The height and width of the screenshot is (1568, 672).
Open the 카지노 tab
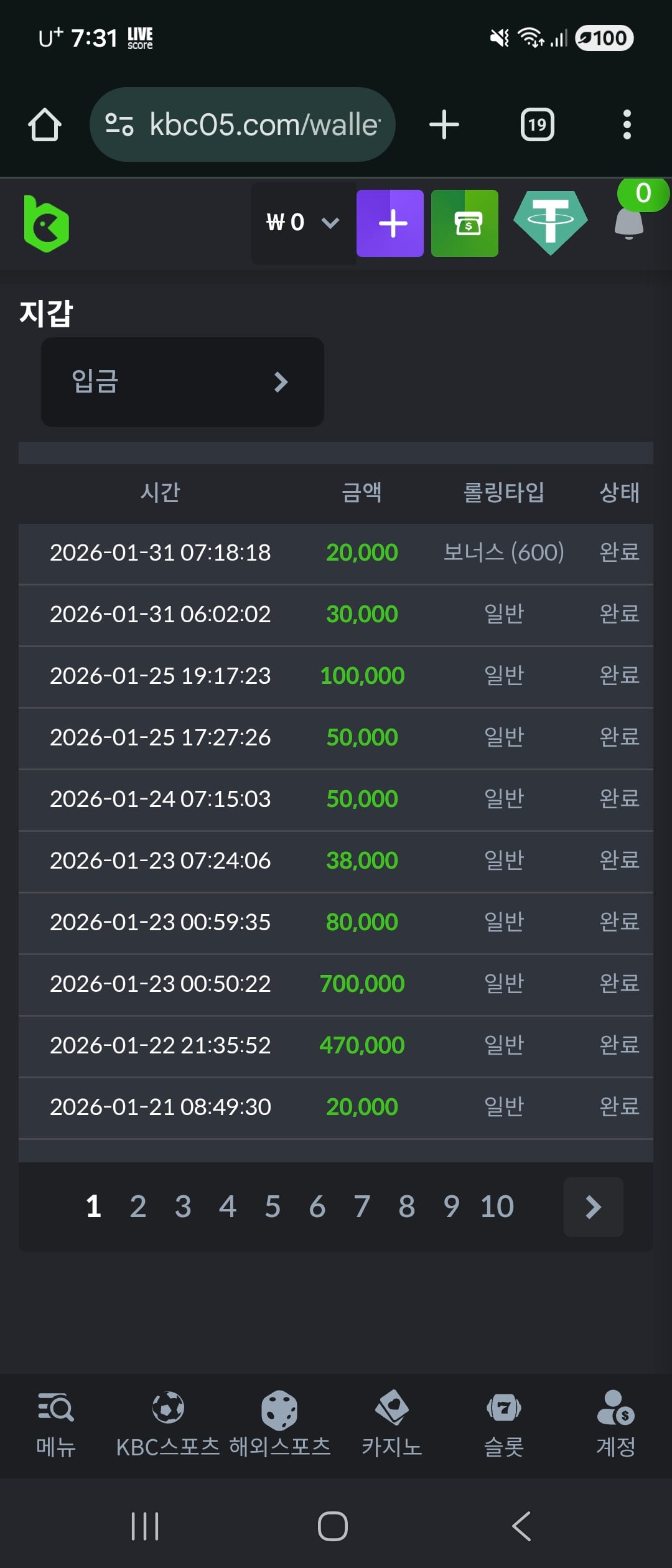[392, 1425]
